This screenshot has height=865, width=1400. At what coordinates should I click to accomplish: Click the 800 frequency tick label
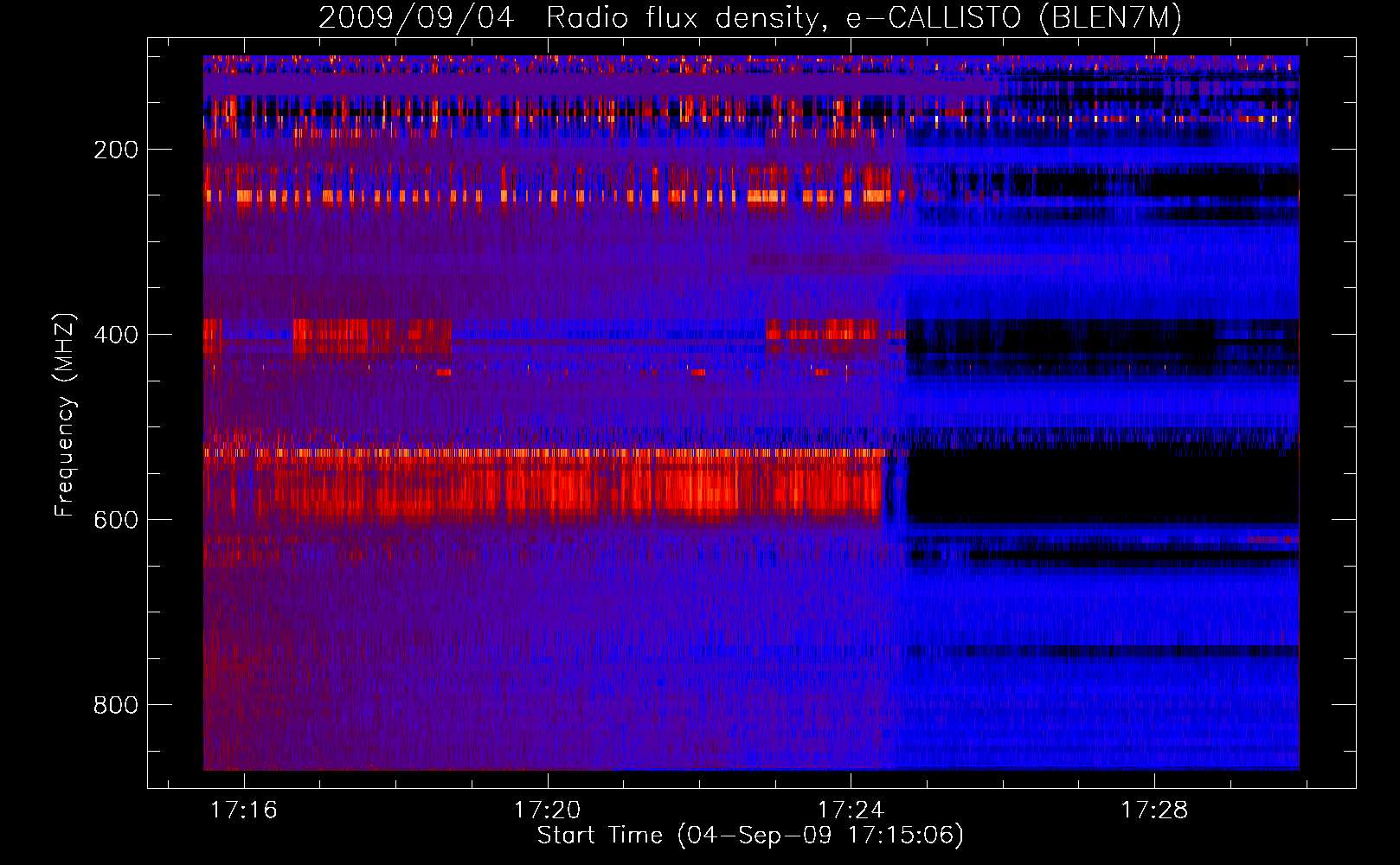tap(116, 705)
